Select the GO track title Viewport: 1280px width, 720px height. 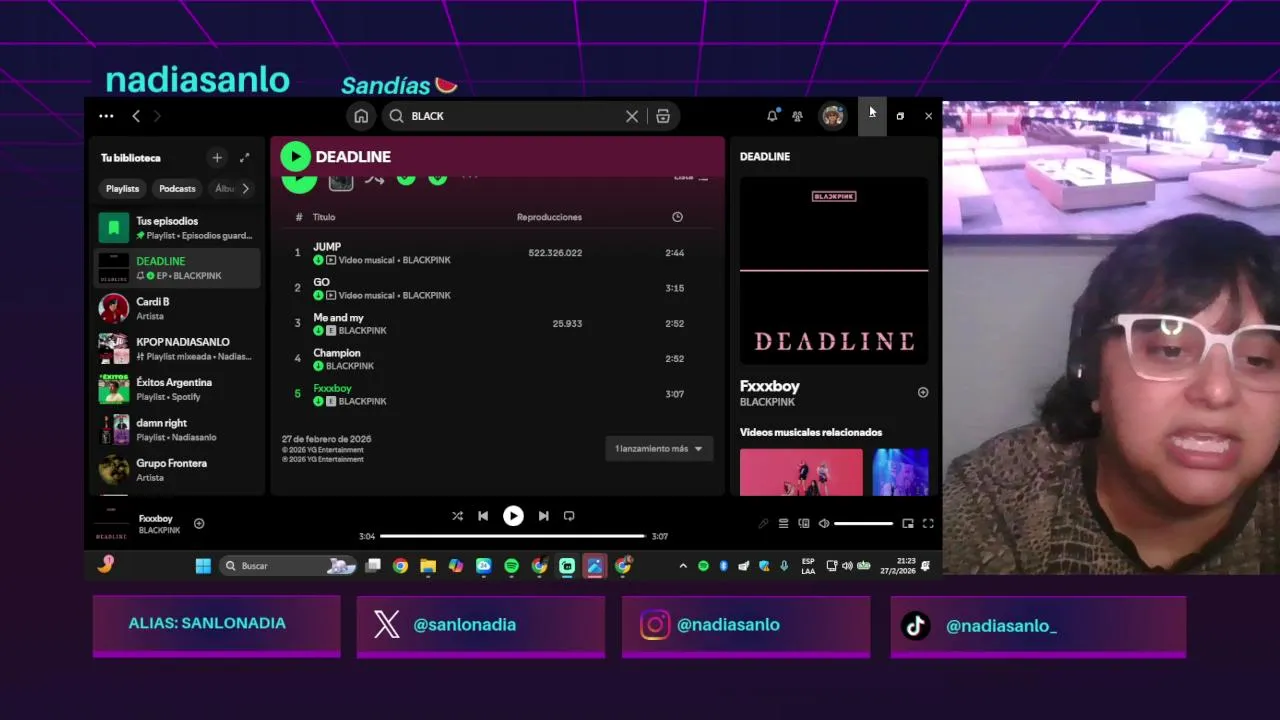pos(321,282)
